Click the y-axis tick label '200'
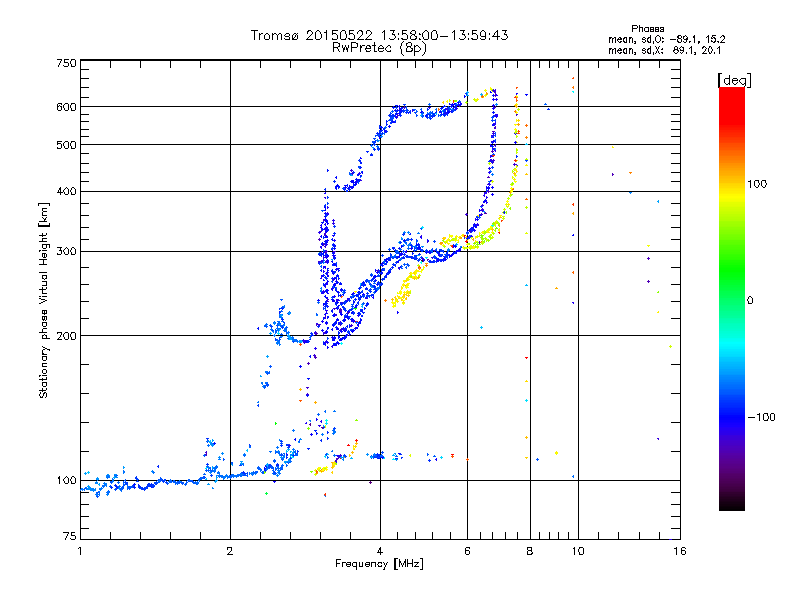This screenshot has height=600, width=800. click(x=66, y=336)
